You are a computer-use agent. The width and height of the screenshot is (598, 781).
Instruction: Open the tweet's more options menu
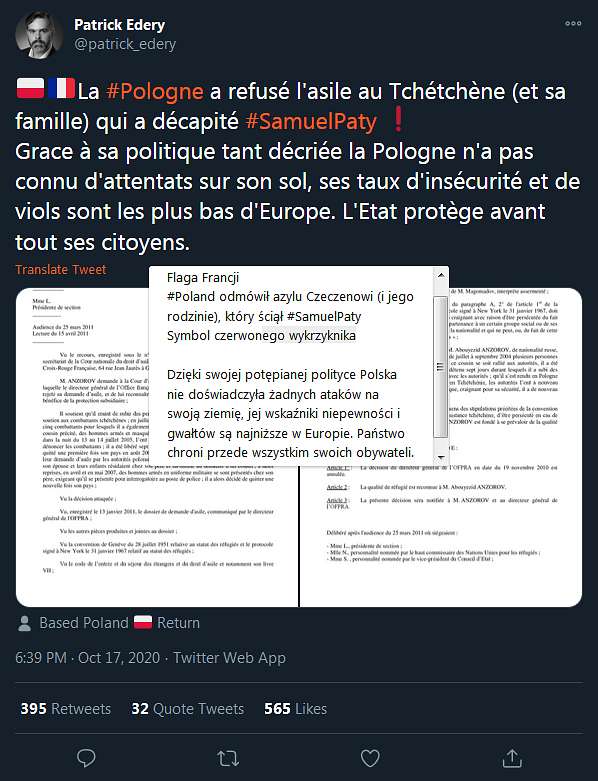[x=573, y=23]
